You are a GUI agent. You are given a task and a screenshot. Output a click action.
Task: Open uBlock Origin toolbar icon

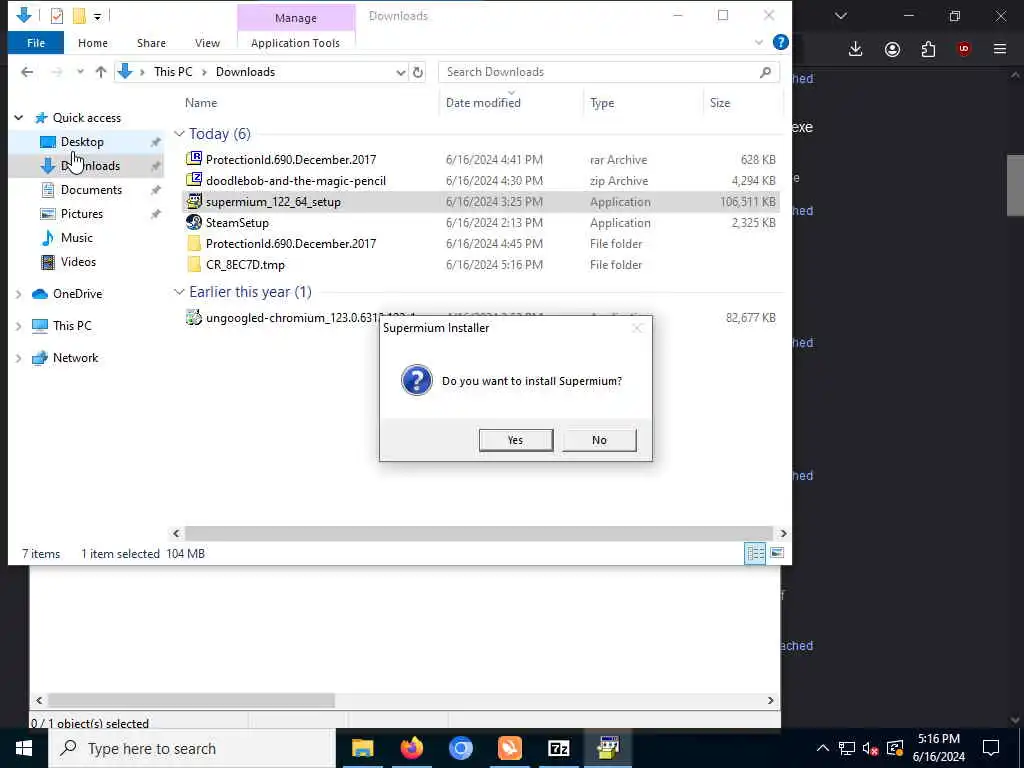click(964, 49)
